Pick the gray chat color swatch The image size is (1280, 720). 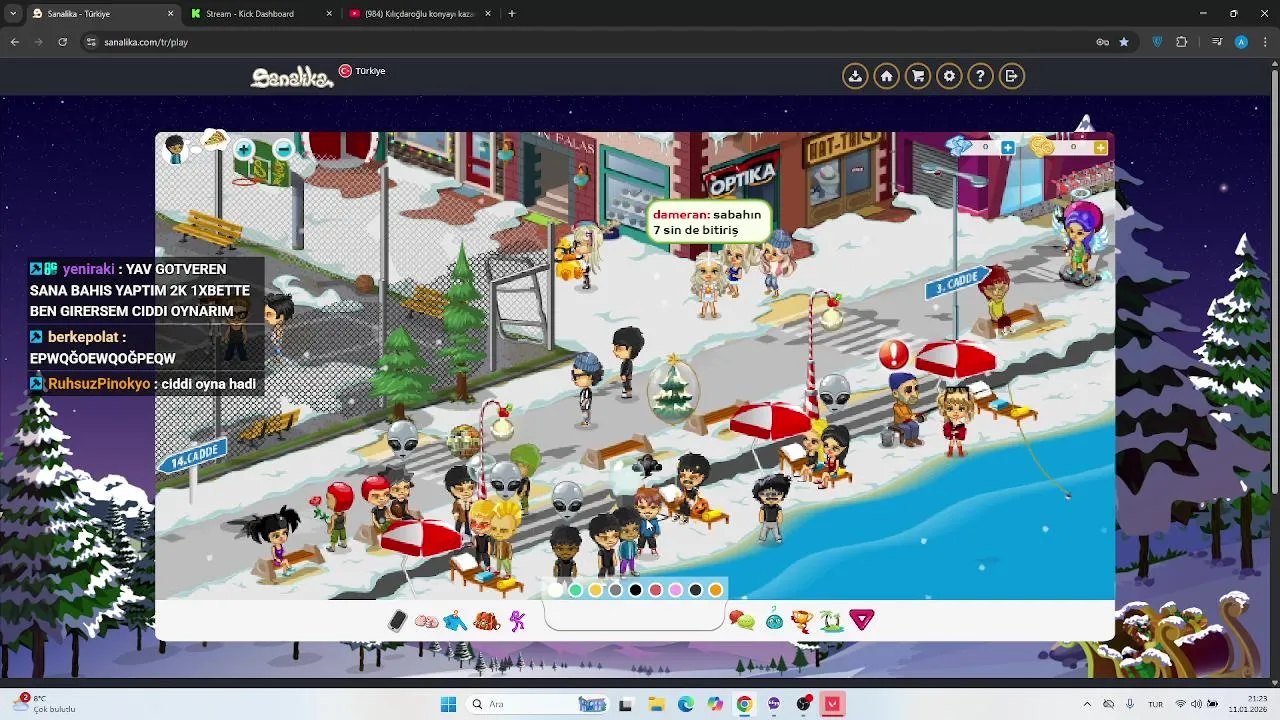click(x=616, y=590)
